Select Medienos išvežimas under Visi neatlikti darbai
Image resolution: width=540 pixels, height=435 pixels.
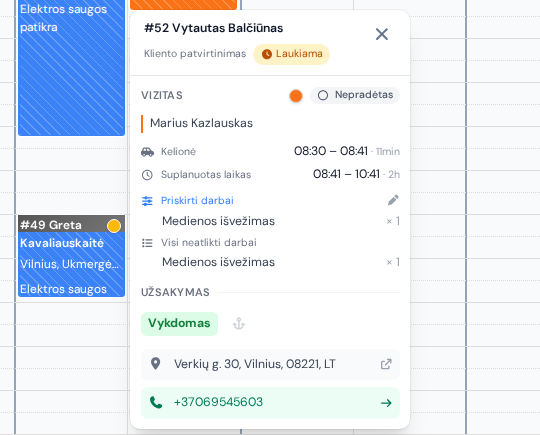coord(218,262)
